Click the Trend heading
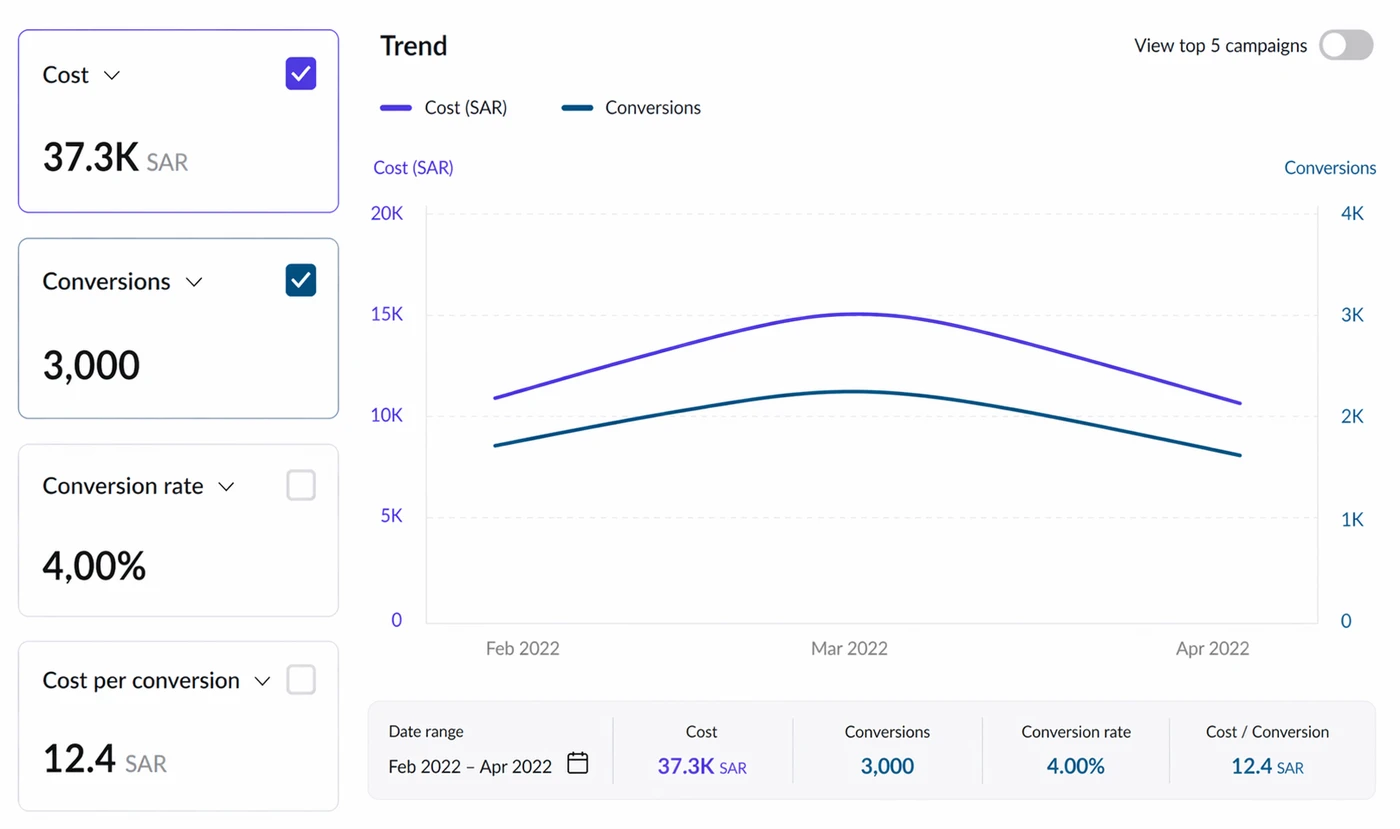This screenshot has height=829, width=1400. [414, 46]
